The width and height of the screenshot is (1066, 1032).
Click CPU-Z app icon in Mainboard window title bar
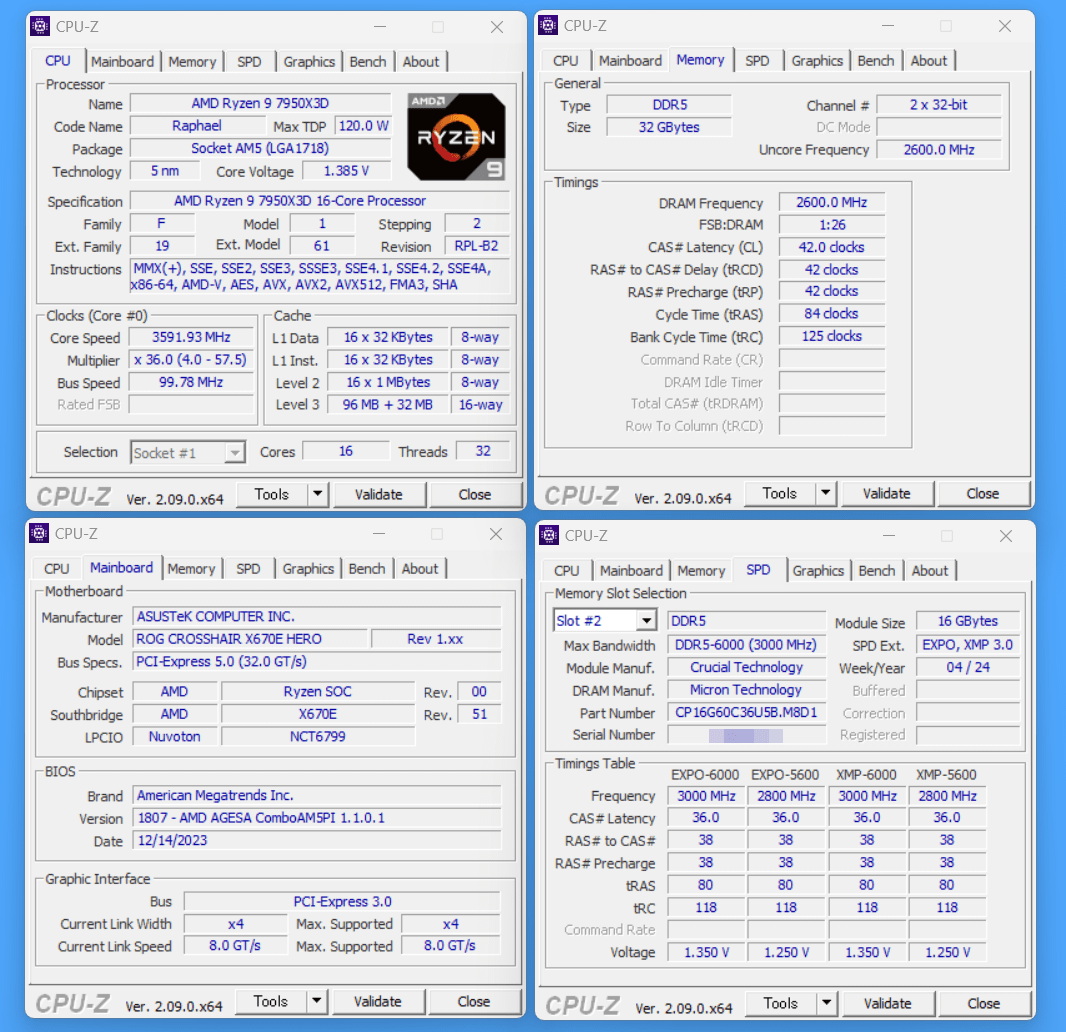pyautogui.click(x=39, y=534)
